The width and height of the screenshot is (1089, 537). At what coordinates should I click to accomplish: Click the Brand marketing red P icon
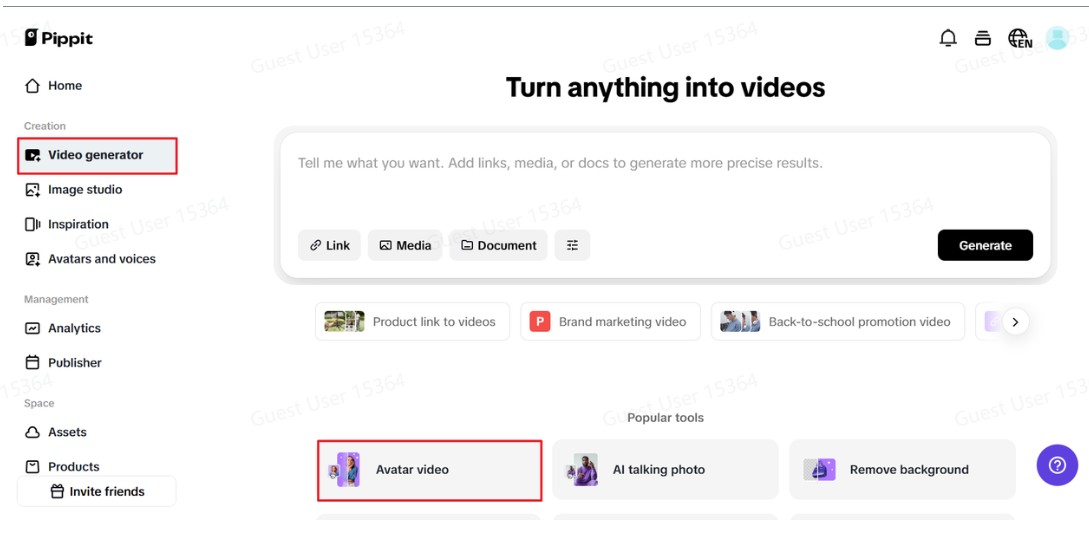[x=540, y=322]
